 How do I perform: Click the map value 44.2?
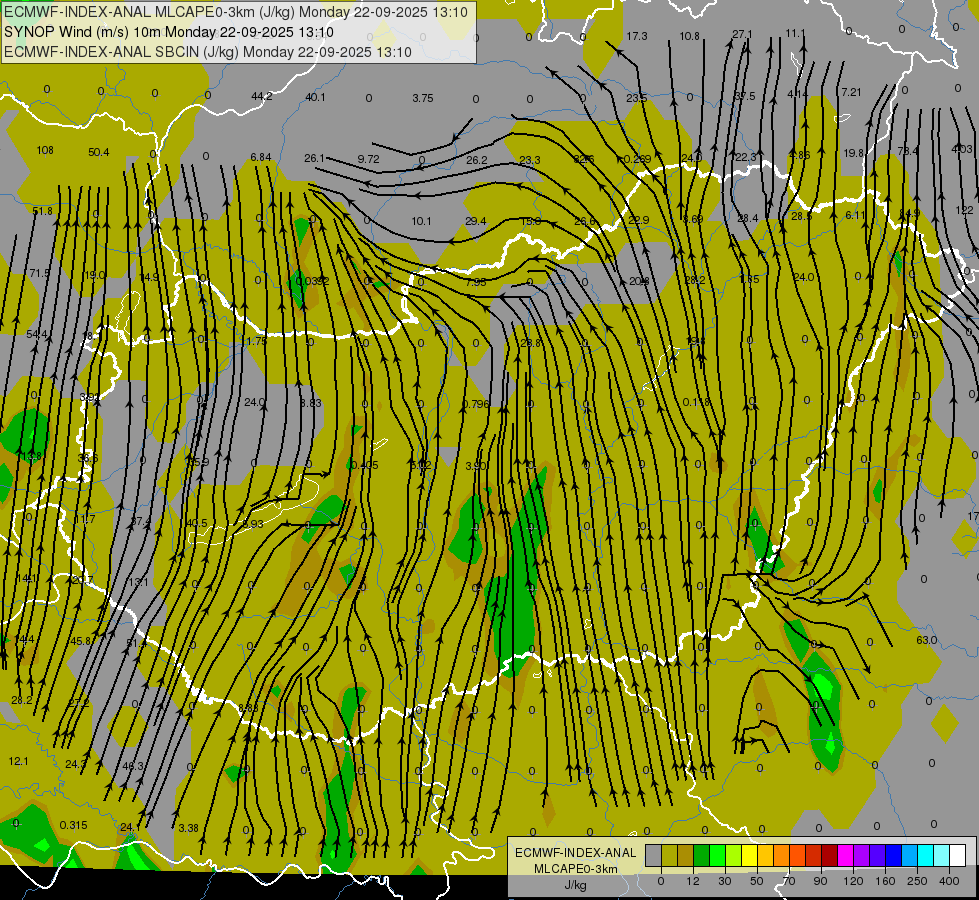pyautogui.click(x=262, y=96)
